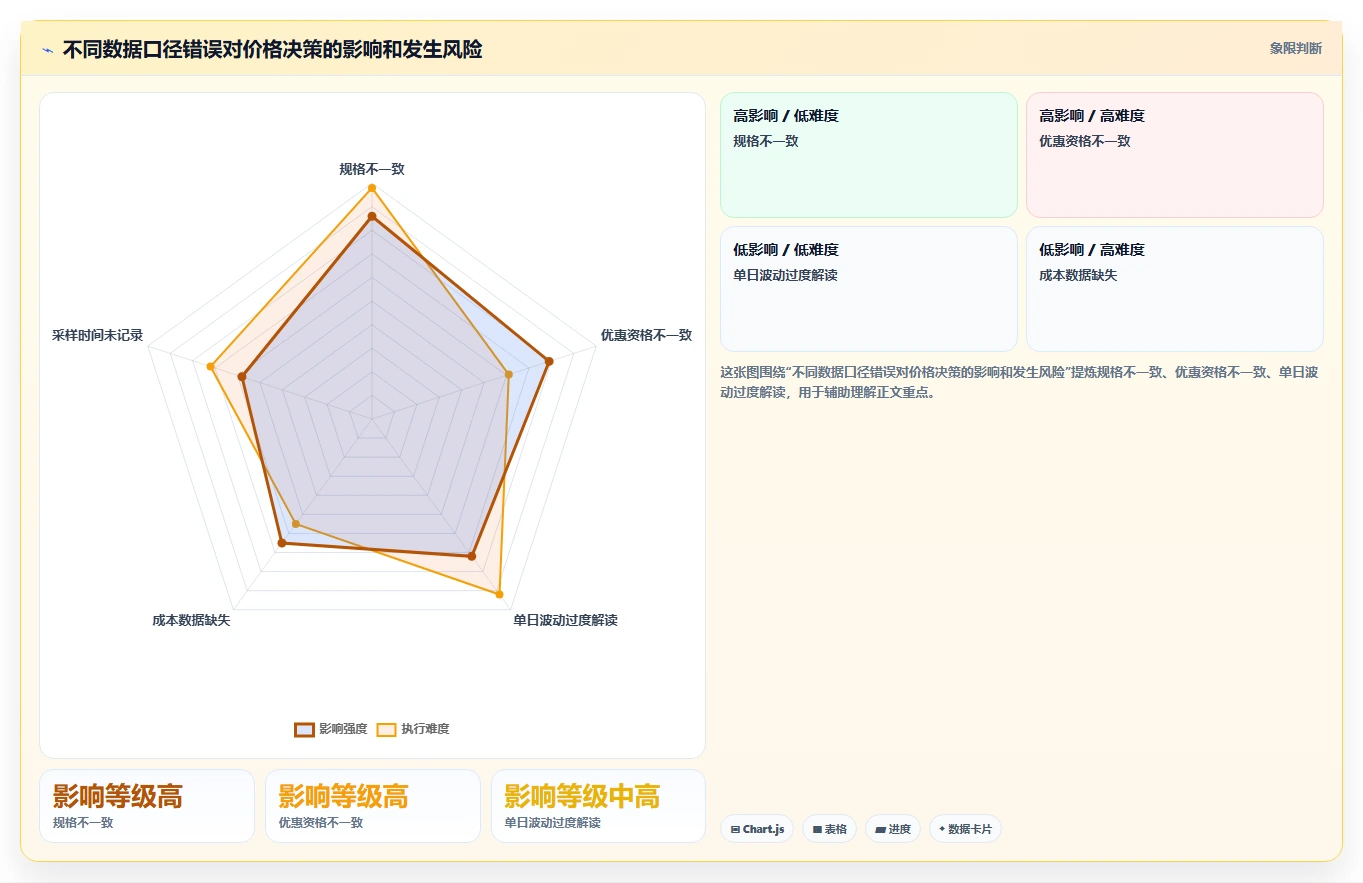Open the 高影响 / 高难度 quadrant card
The image size is (1363, 883).
[1174, 155]
